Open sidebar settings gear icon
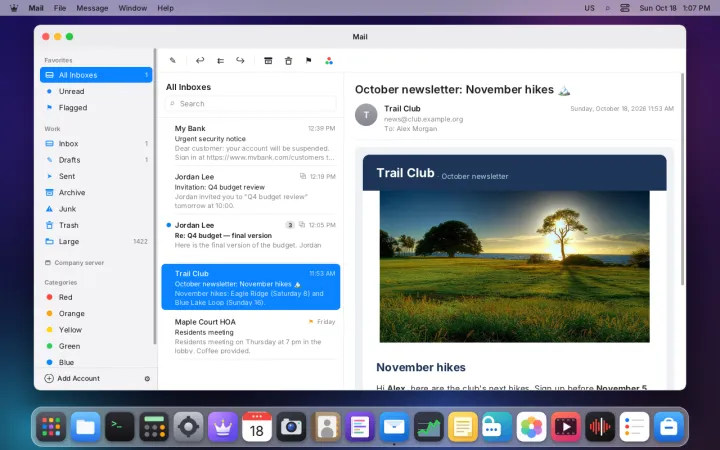 click(x=147, y=379)
